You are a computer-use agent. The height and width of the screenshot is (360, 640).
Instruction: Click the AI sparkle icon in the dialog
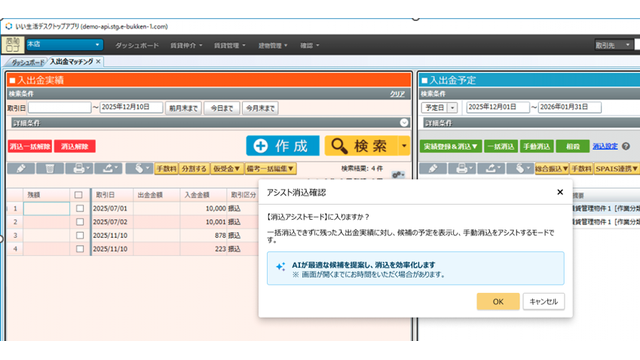[280, 267]
